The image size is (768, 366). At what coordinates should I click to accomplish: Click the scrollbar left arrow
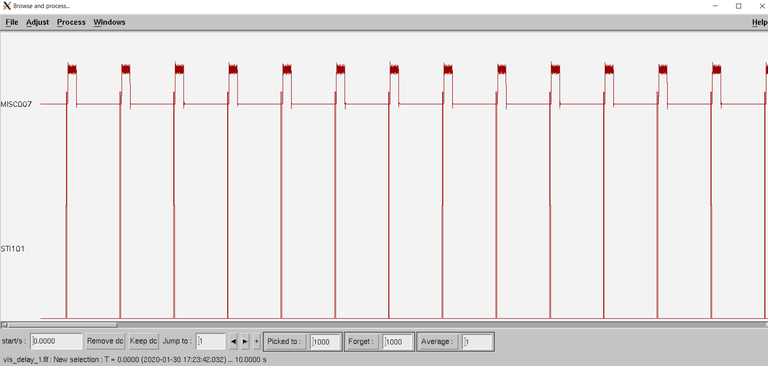coord(4,324)
